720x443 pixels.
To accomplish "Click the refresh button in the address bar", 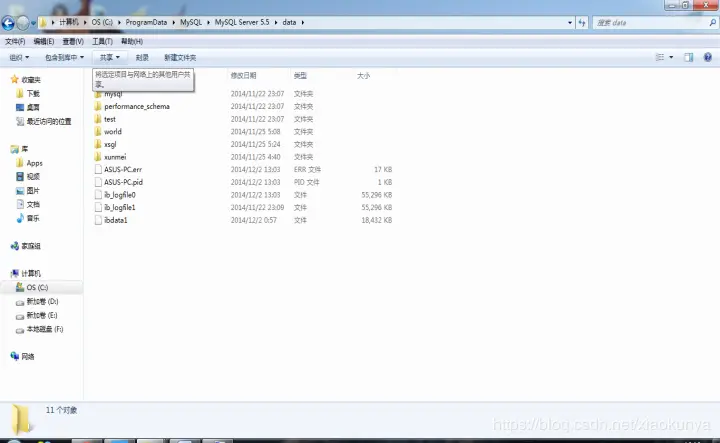I will (582, 22).
